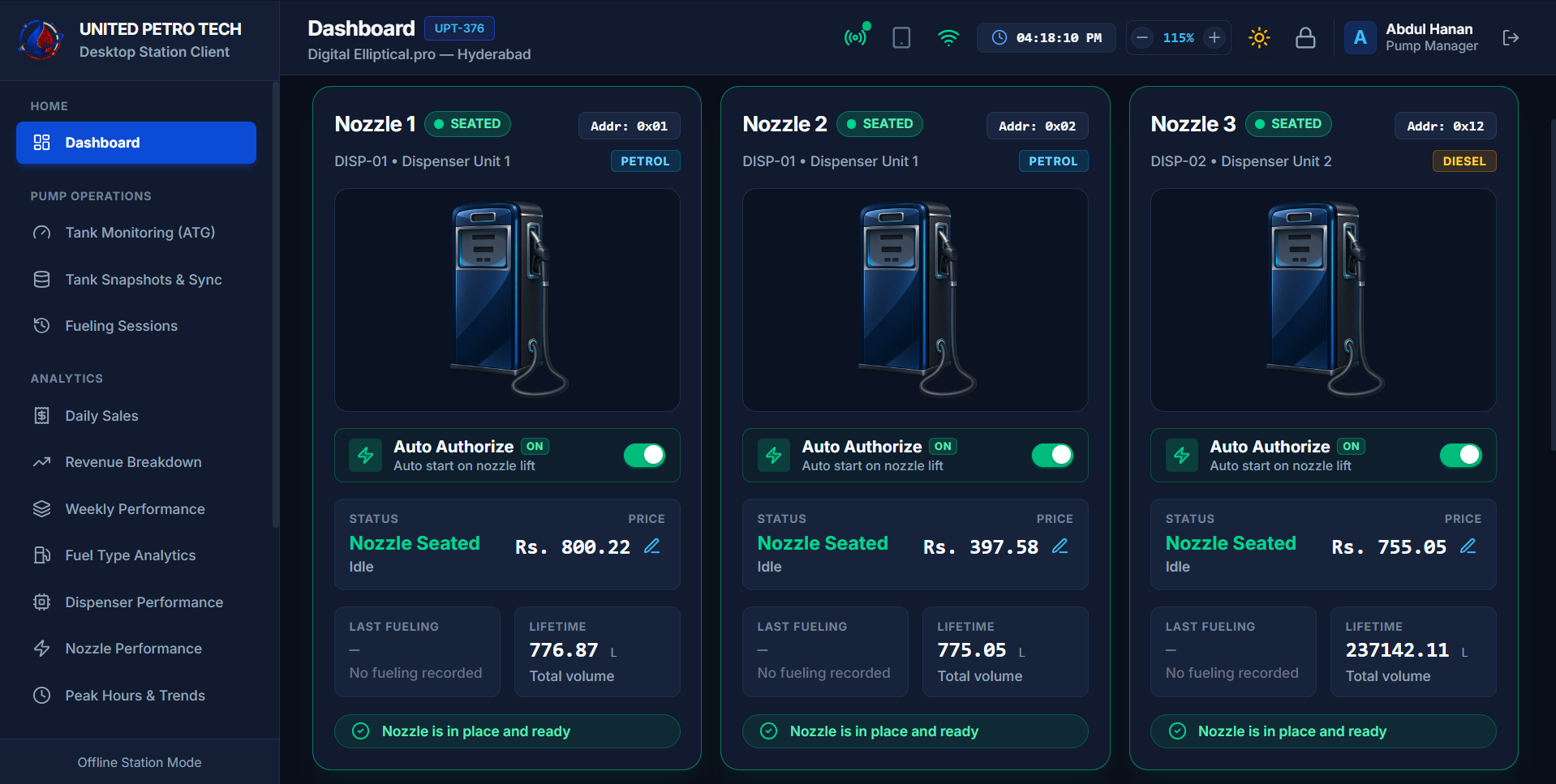Click the lifetime volume 775.05 L
This screenshot has height=784, width=1556.
pyautogui.click(x=981, y=651)
